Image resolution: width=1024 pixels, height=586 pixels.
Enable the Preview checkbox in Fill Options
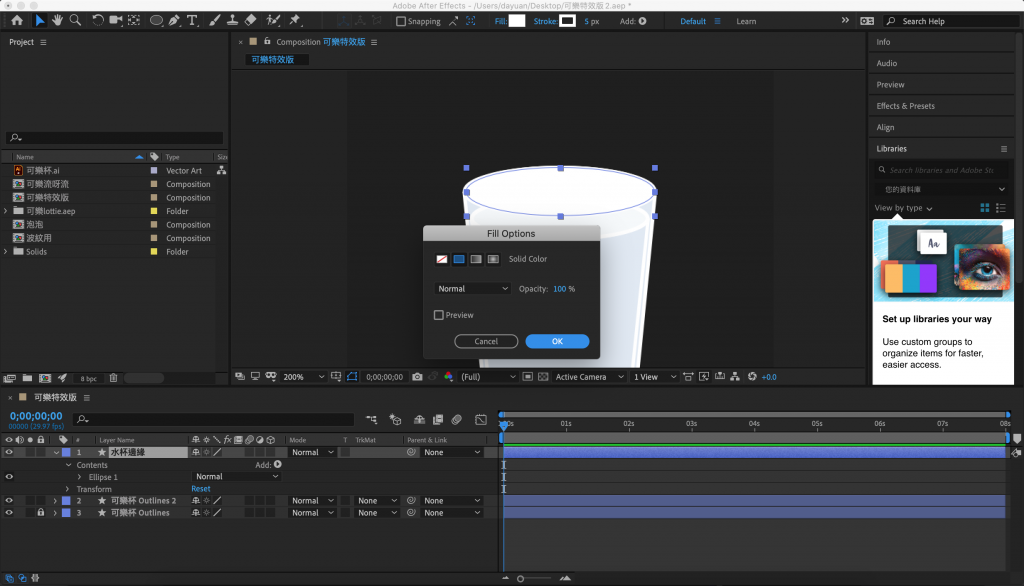click(x=439, y=315)
